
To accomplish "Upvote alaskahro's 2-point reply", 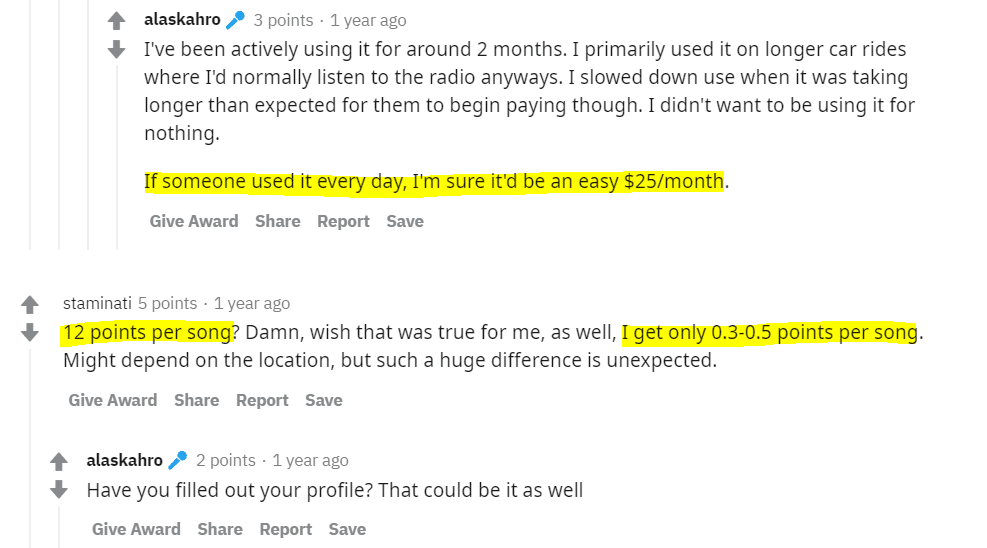I will [59, 462].
